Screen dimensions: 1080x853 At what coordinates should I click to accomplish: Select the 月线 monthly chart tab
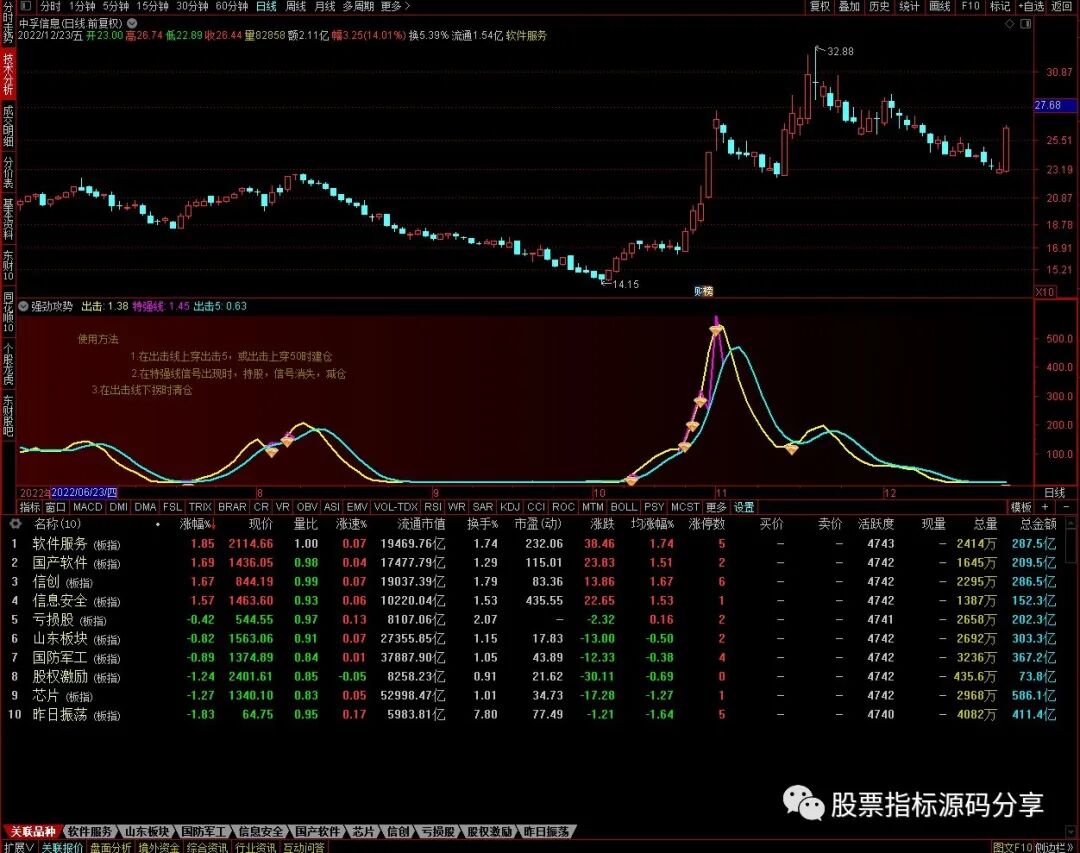pos(324,6)
